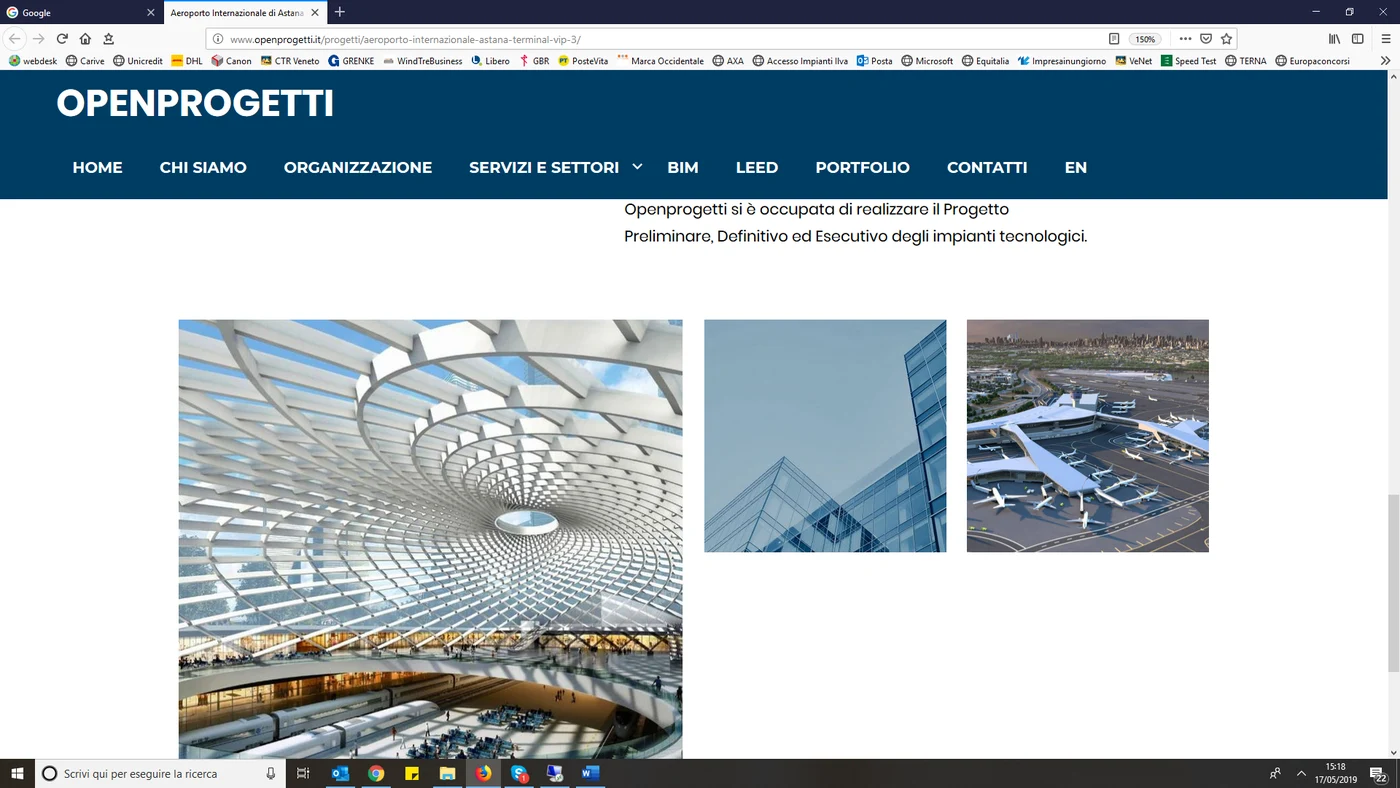Toggle reader view icon in address bar

click(x=1114, y=39)
